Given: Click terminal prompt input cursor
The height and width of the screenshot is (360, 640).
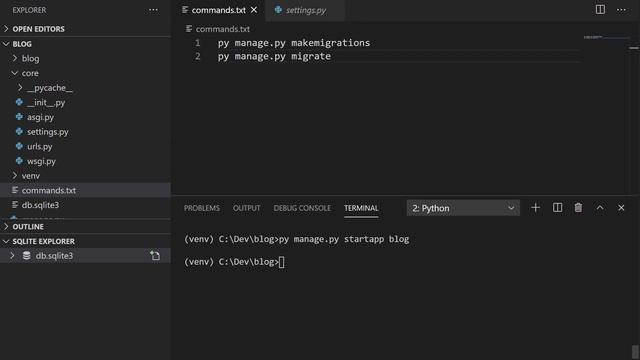Looking at the screenshot, I should [282, 262].
